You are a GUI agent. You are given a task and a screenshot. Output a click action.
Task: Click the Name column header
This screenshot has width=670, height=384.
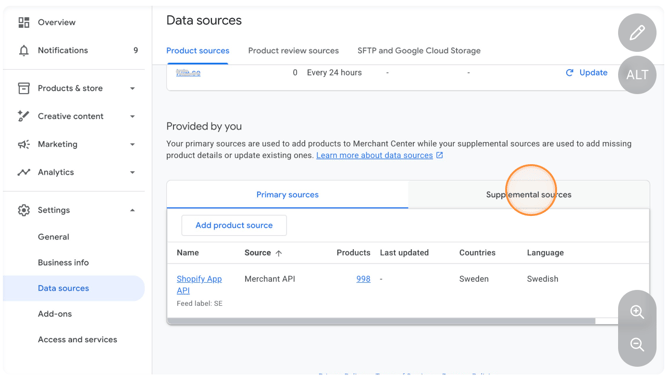pos(188,253)
